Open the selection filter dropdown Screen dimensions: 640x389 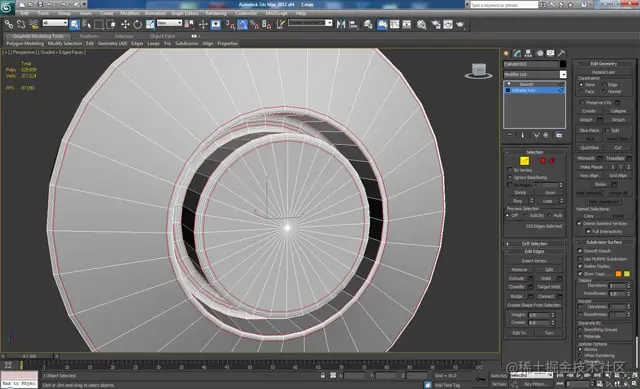[x=55, y=23]
